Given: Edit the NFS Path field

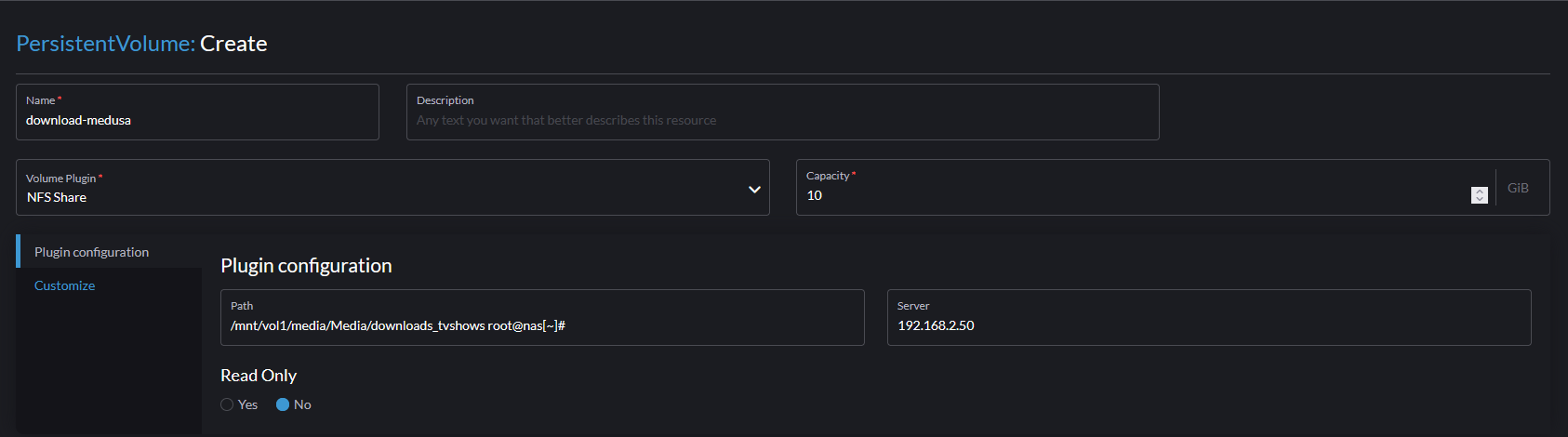Looking at the screenshot, I should (541, 325).
